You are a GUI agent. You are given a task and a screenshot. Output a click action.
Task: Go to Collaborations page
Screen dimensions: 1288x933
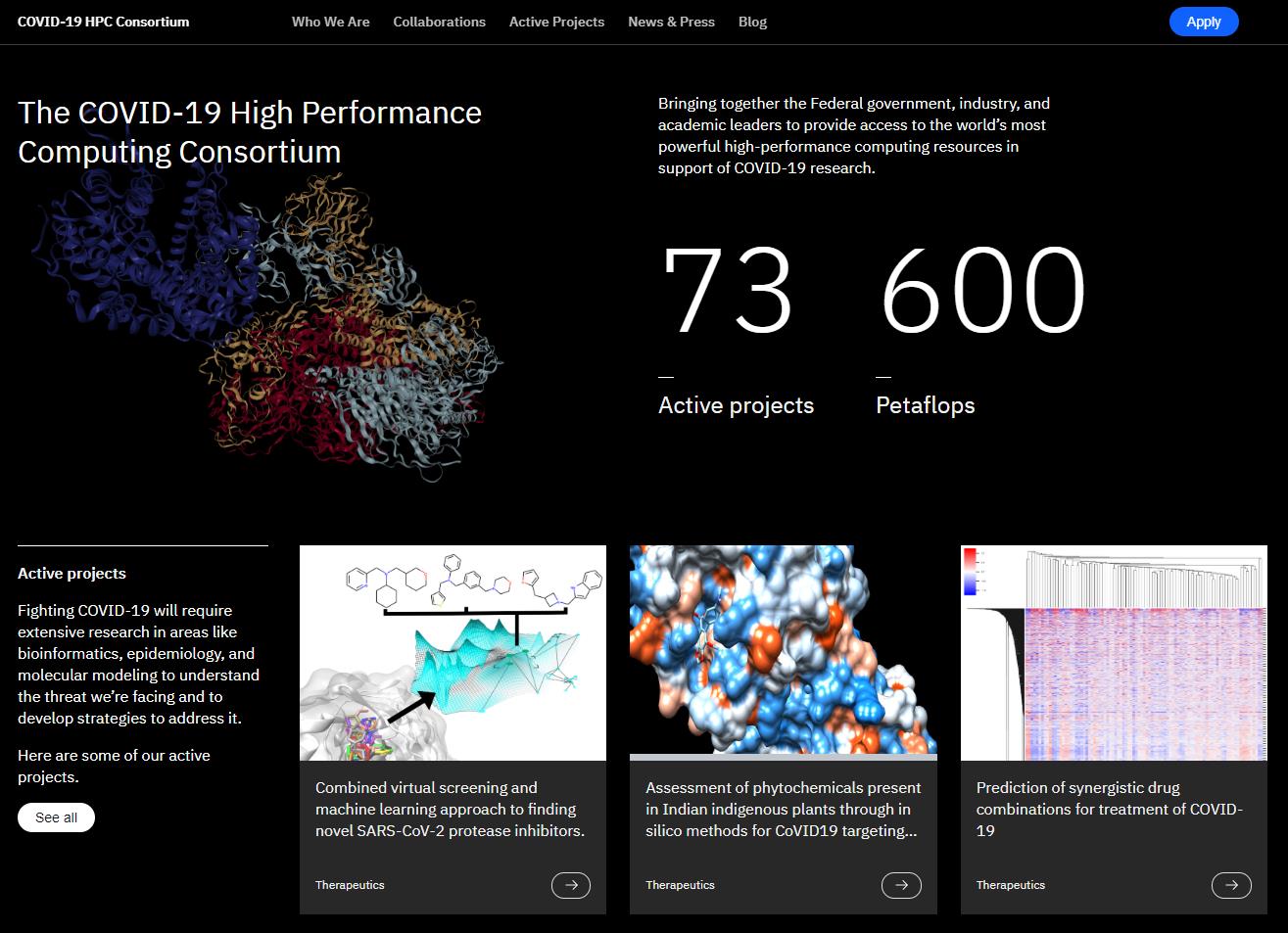(x=439, y=22)
